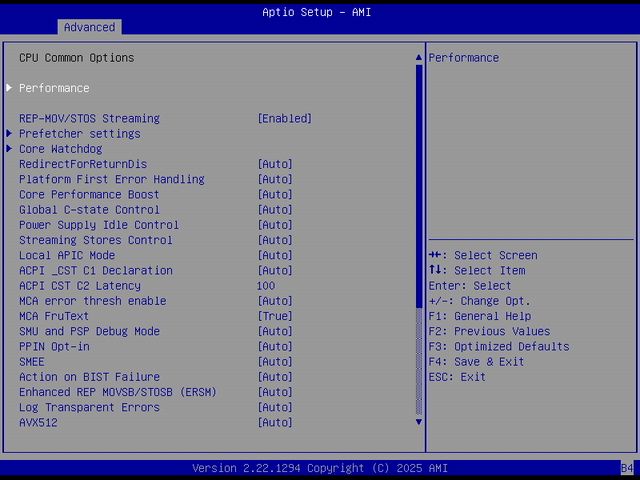The height and width of the screenshot is (480, 640).
Task: Open Platform First Error Handling value
Action: (275, 179)
